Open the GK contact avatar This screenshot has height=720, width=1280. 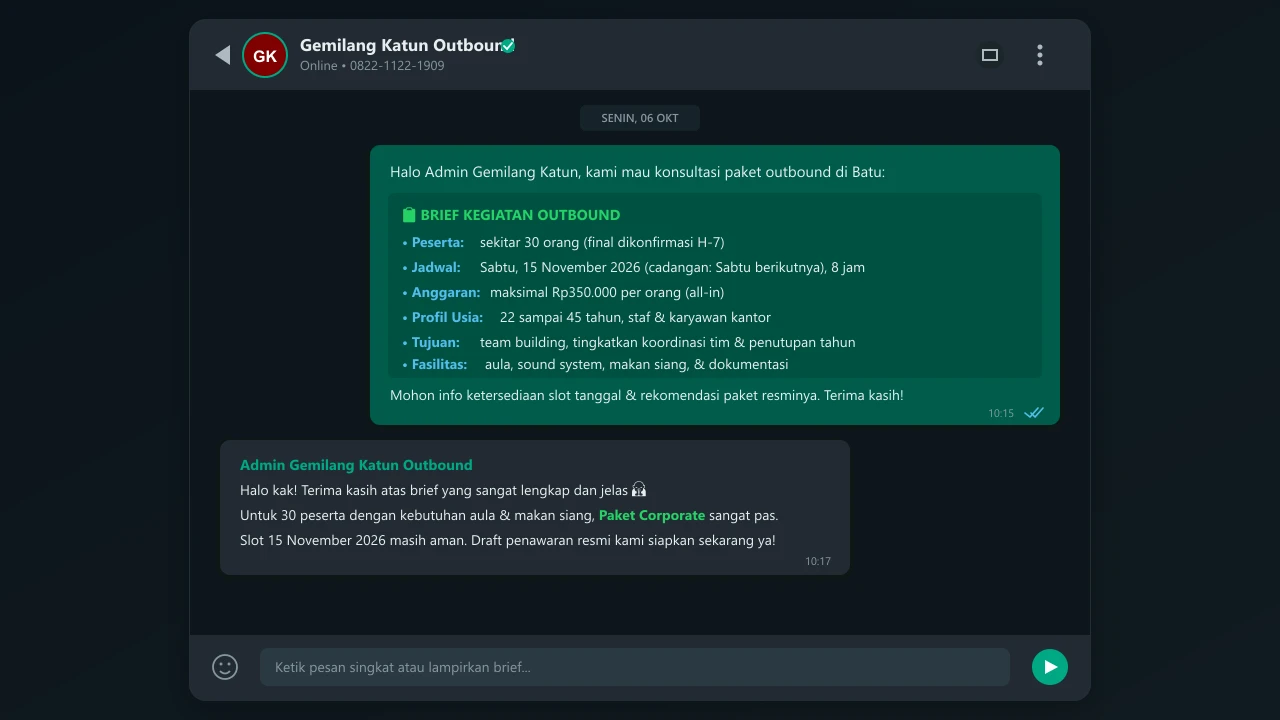coord(265,55)
